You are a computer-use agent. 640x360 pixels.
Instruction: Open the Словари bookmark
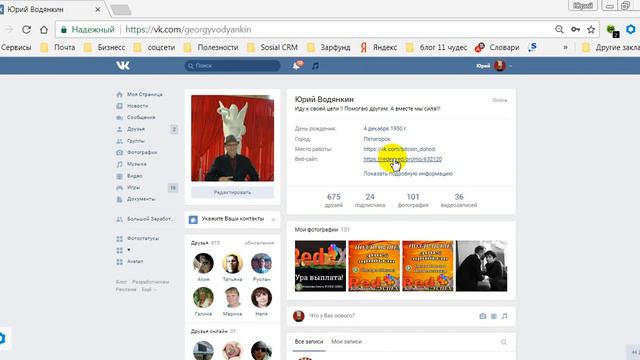coord(497,47)
